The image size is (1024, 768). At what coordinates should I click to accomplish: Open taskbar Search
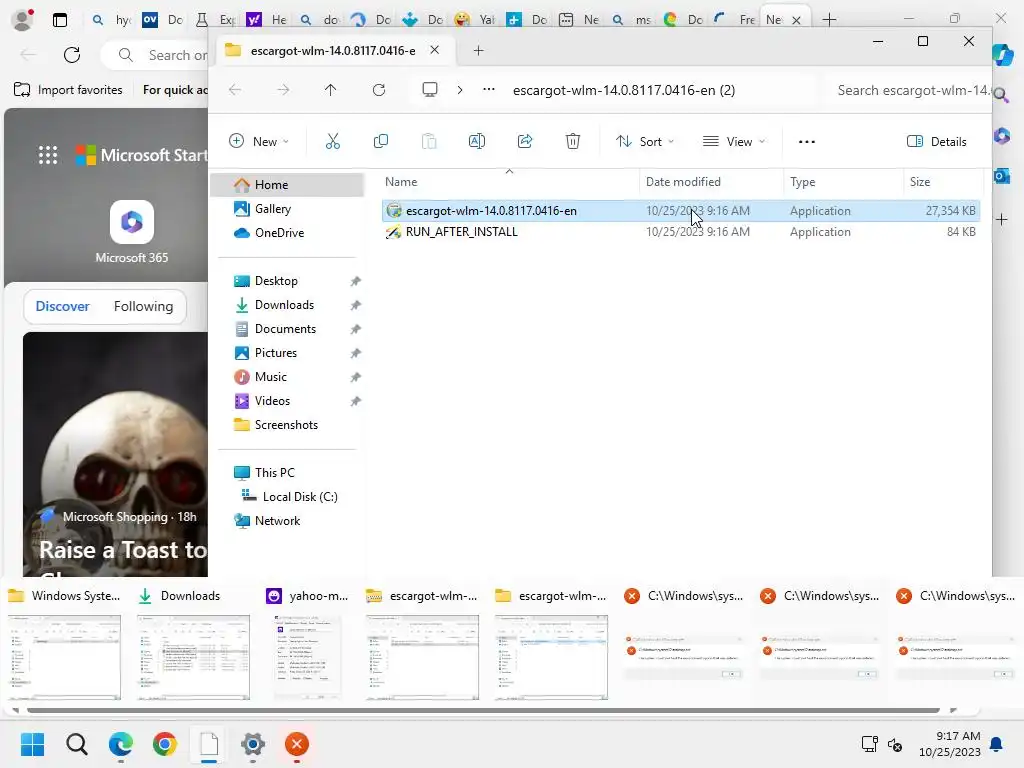[76, 744]
